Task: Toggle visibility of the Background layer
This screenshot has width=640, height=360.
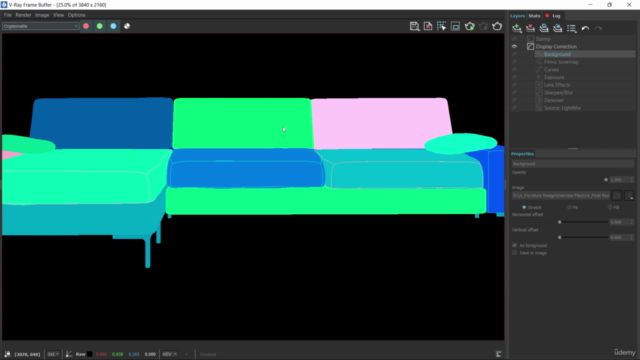Action: tap(514, 54)
